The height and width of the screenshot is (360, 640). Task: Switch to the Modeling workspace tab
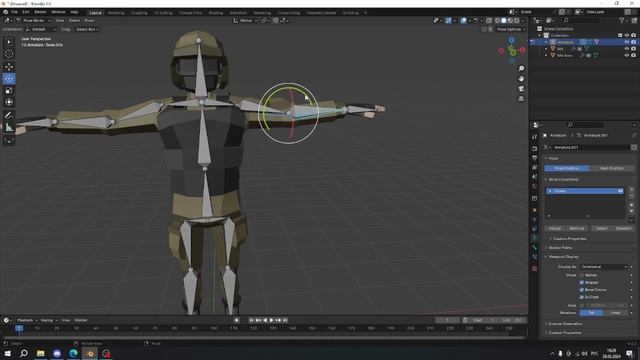coord(116,13)
